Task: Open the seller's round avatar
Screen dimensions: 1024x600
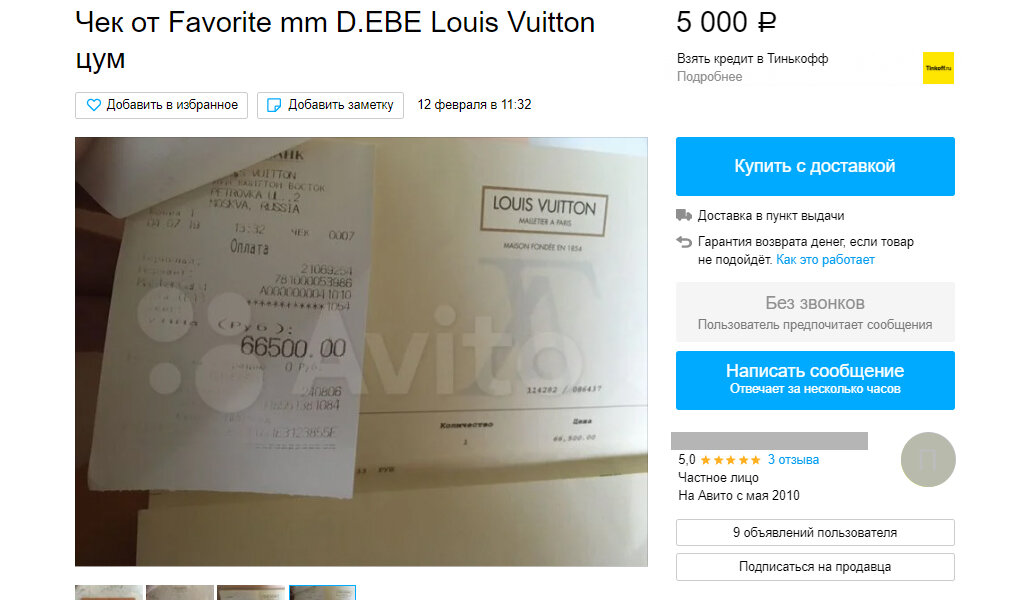Action: coord(928,460)
